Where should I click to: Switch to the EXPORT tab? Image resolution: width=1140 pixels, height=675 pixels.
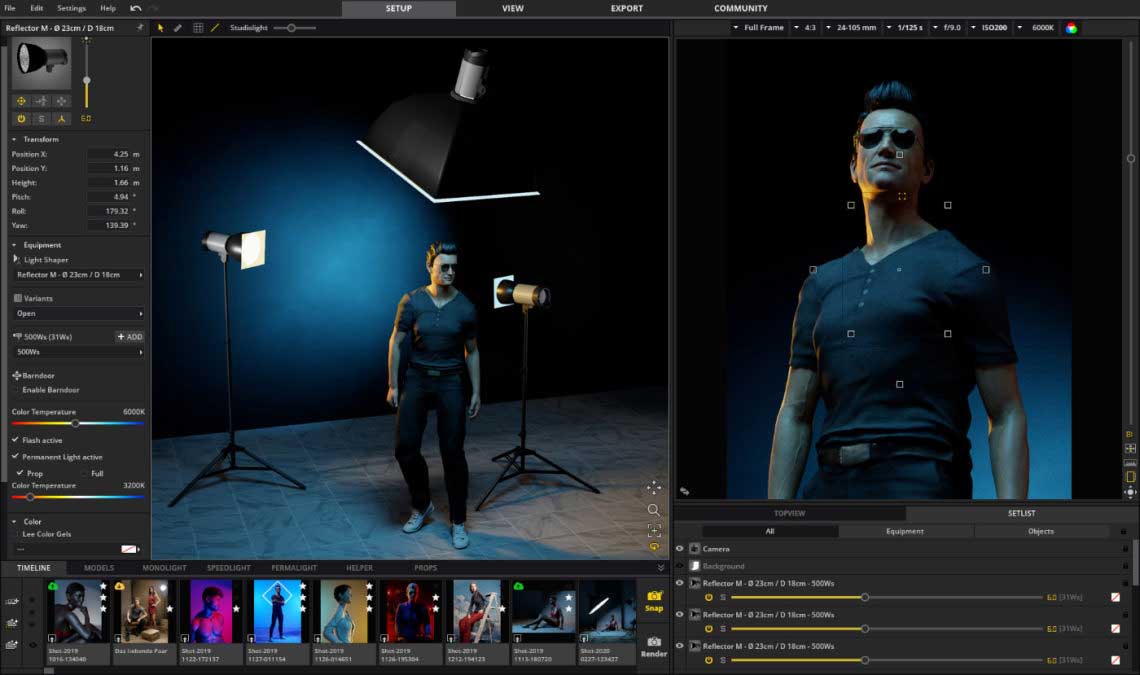pyautogui.click(x=627, y=8)
